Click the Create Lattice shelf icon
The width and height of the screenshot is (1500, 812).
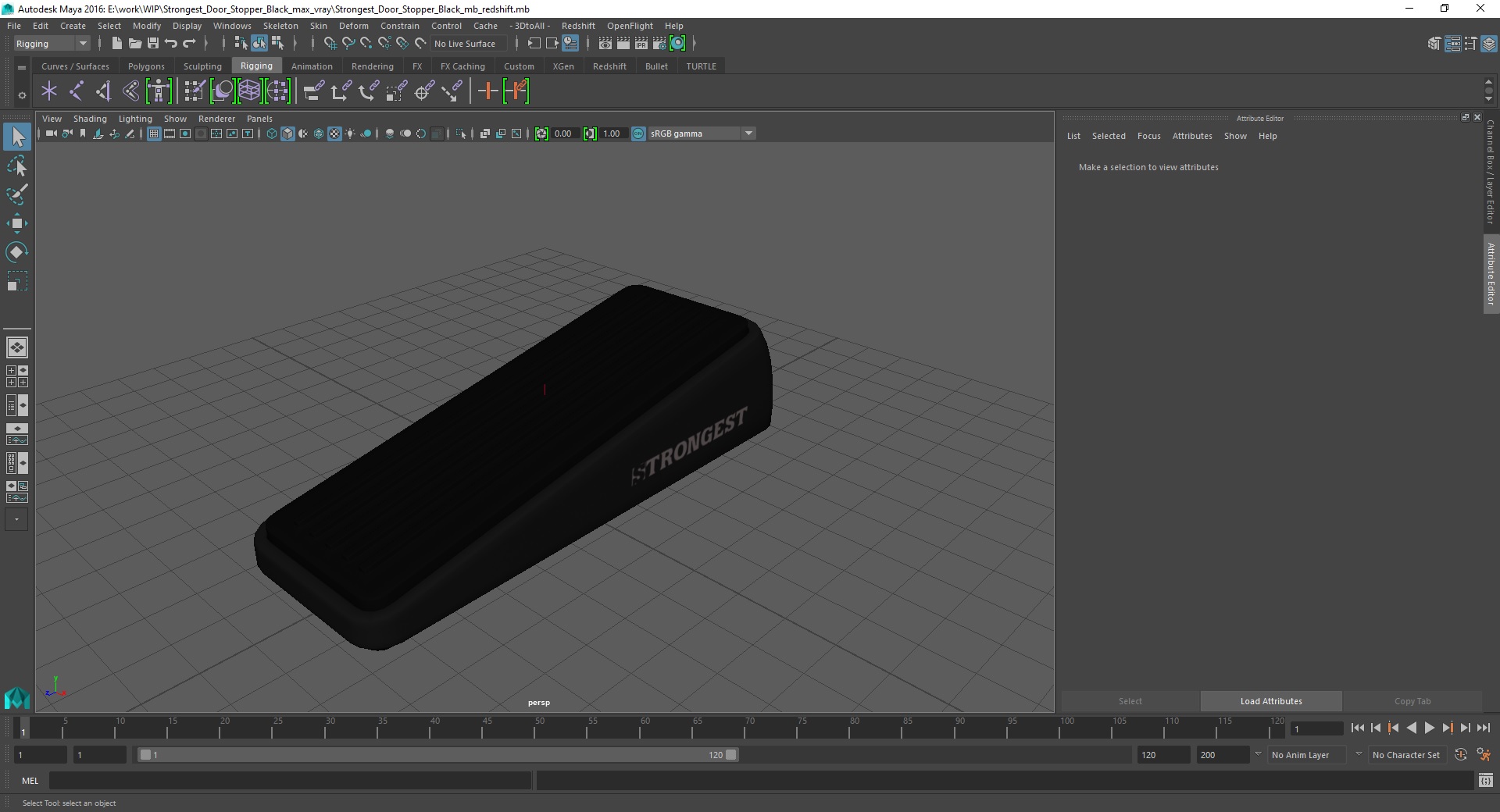249,91
